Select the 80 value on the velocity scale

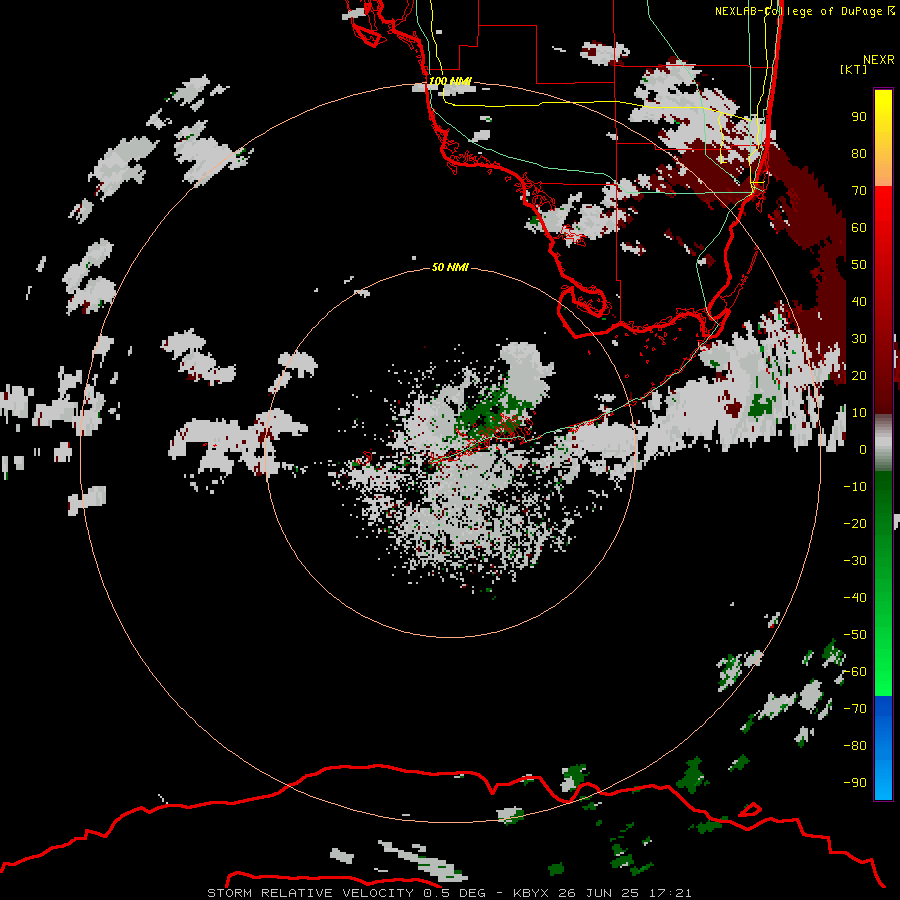coord(859,153)
